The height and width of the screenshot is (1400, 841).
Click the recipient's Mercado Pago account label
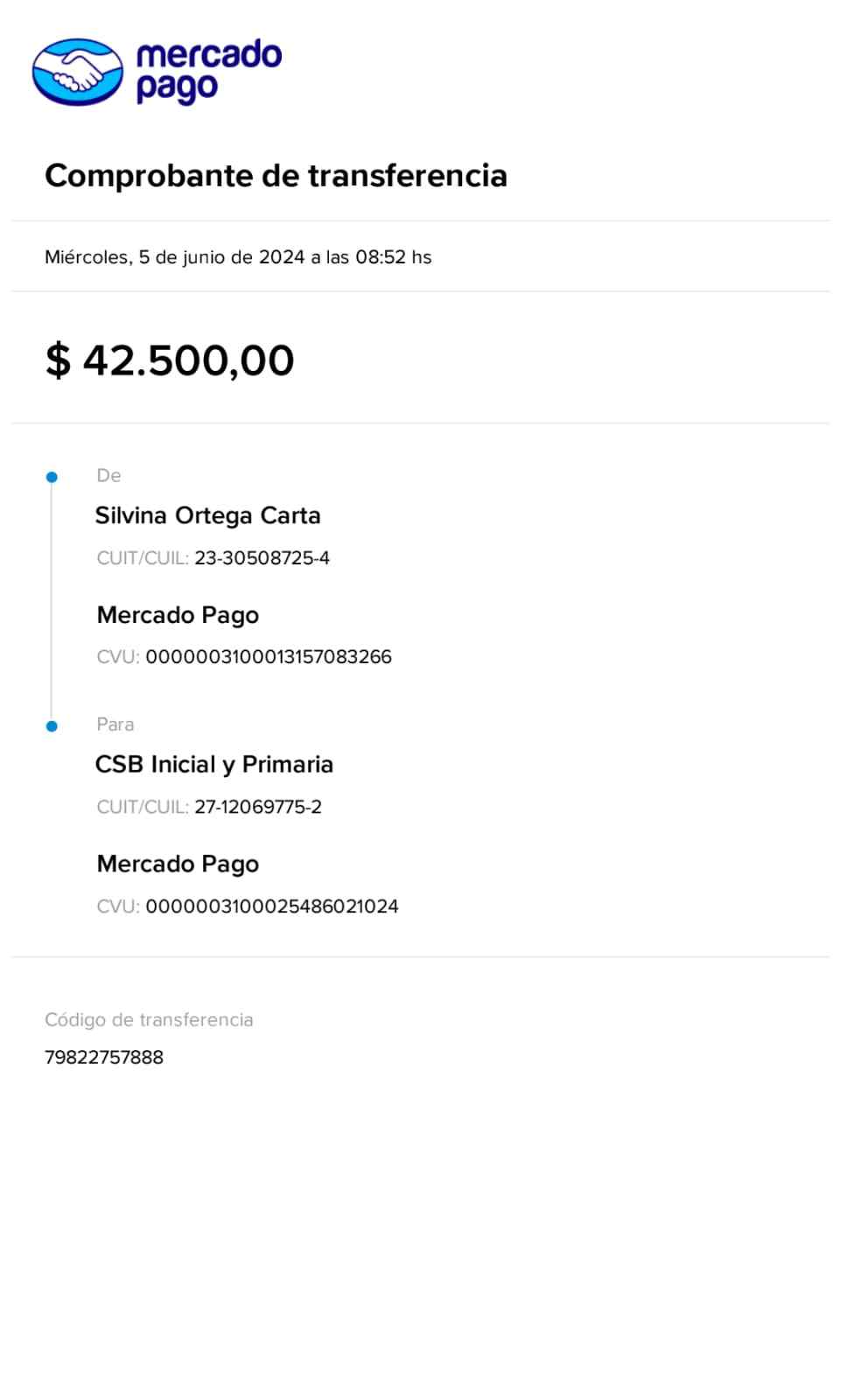click(x=178, y=864)
